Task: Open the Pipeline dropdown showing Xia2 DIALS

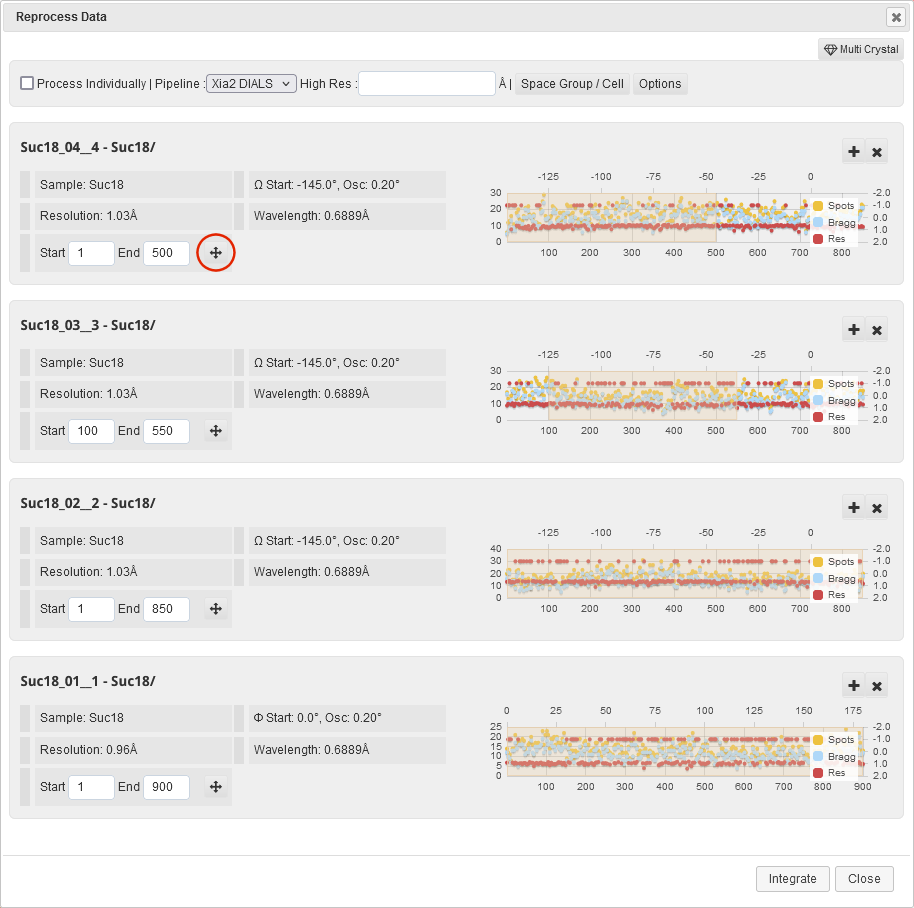Action: point(251,84)
